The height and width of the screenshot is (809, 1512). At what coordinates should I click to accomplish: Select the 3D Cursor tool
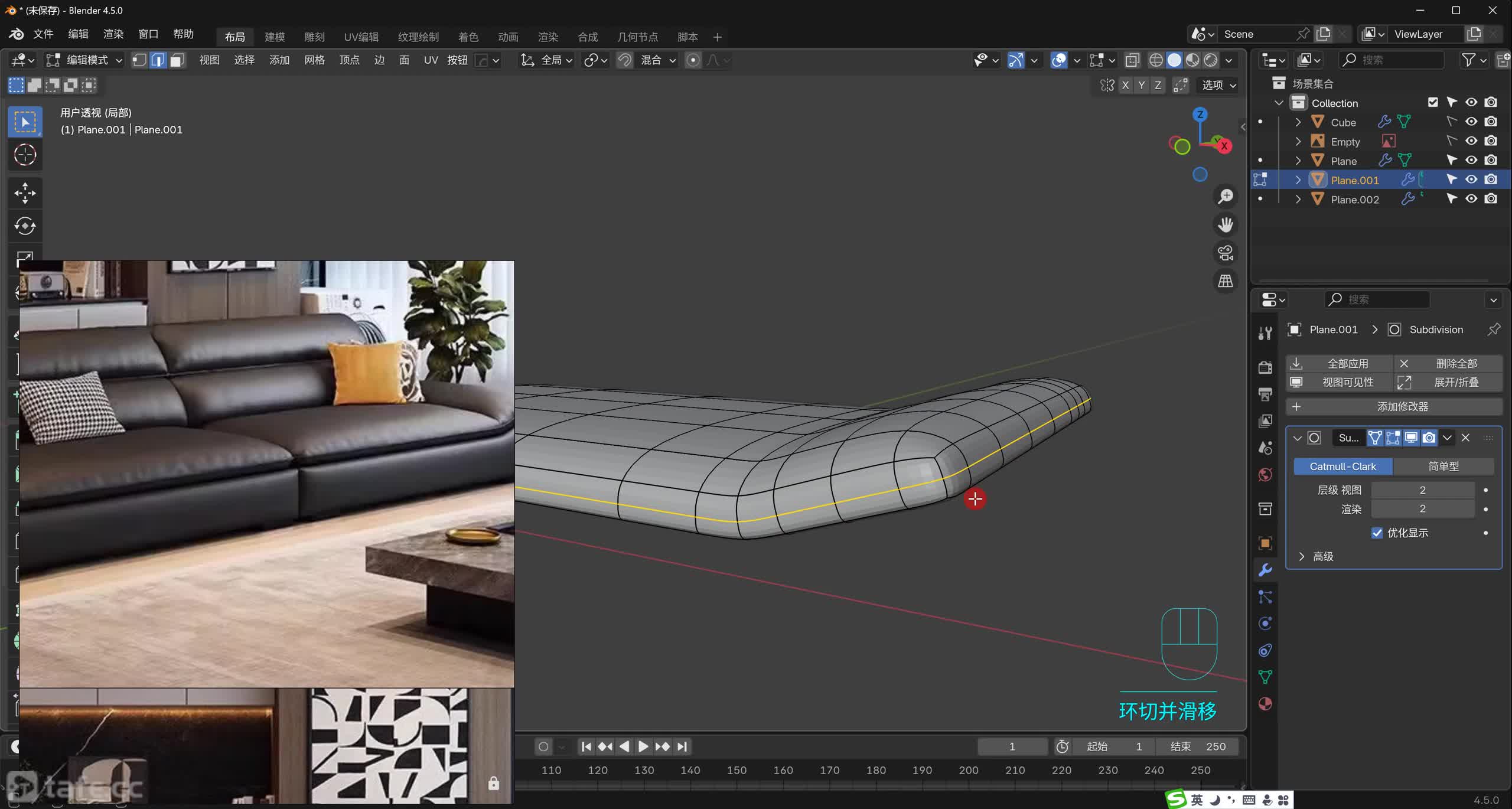pyautogui.click(x=25, y=155)
